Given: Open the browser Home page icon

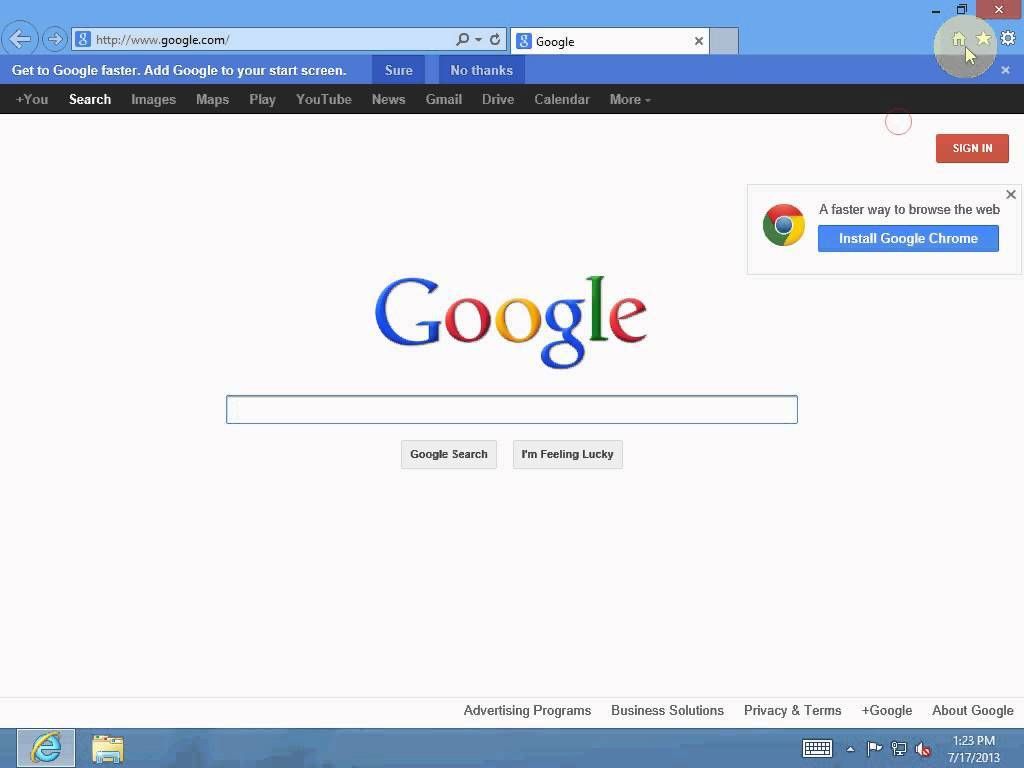Looking at the screenshot, I should tap(958, 39).
